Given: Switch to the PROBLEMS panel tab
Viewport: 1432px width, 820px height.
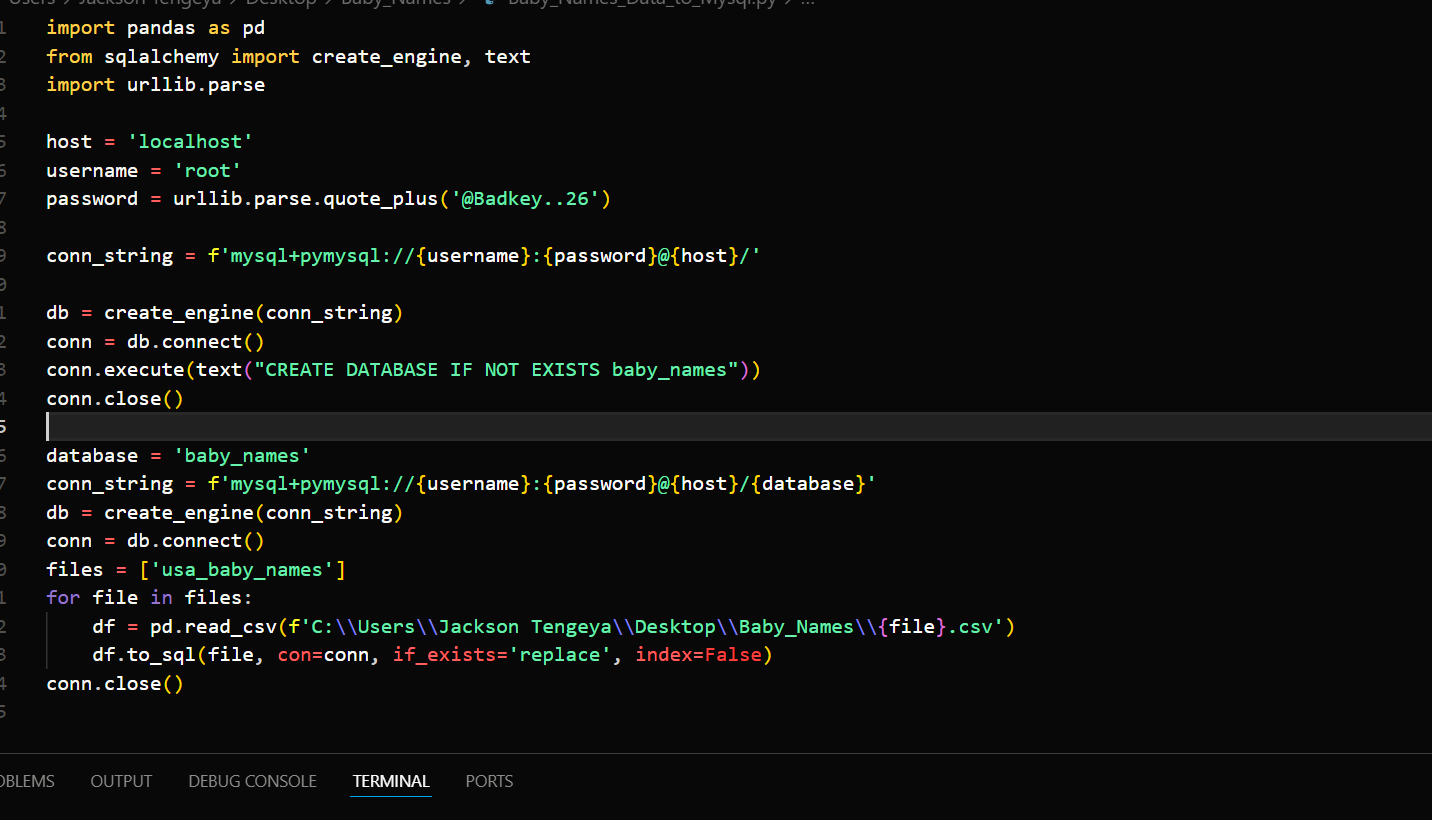Looking at the screenshot, I should (27, 781).
